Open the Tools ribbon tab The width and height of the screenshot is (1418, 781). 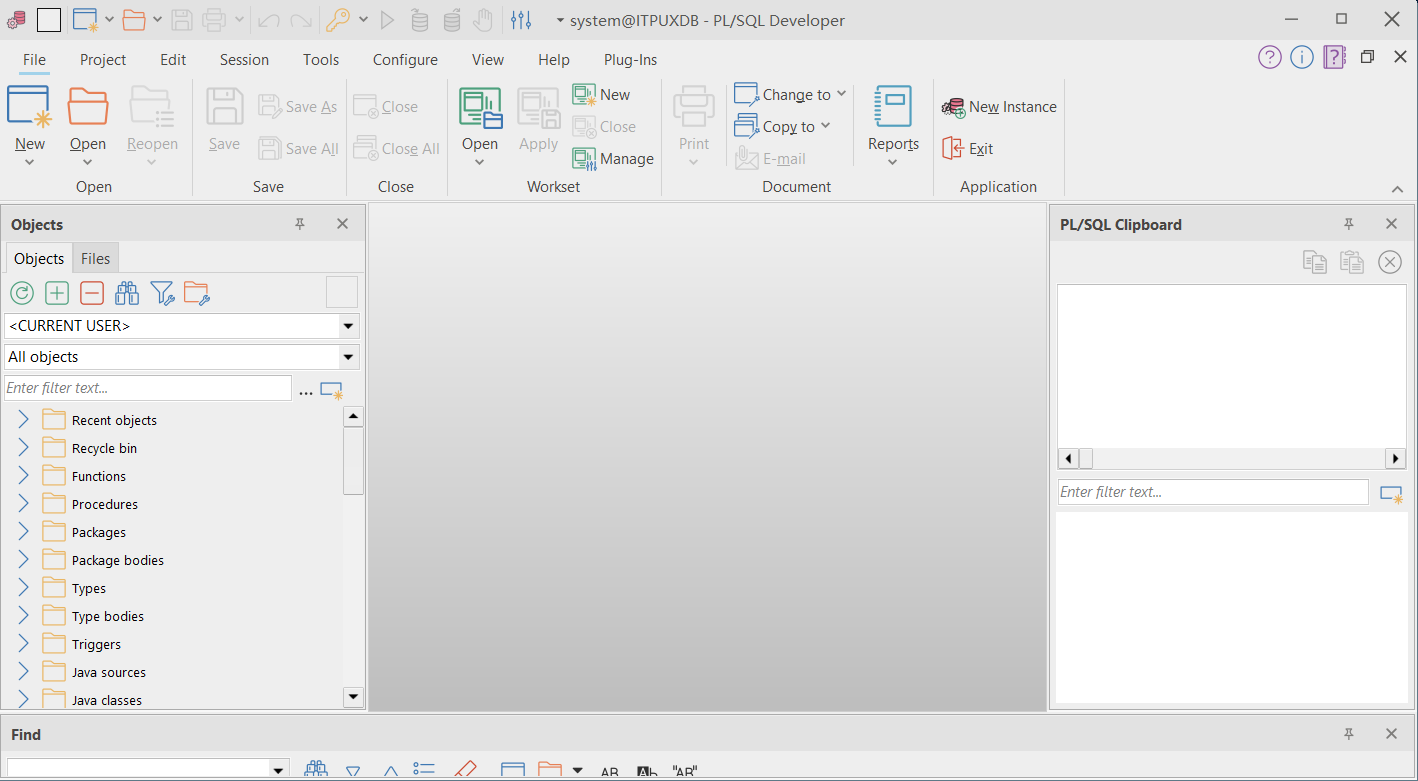pyautogui.click(x=321, y=60)
